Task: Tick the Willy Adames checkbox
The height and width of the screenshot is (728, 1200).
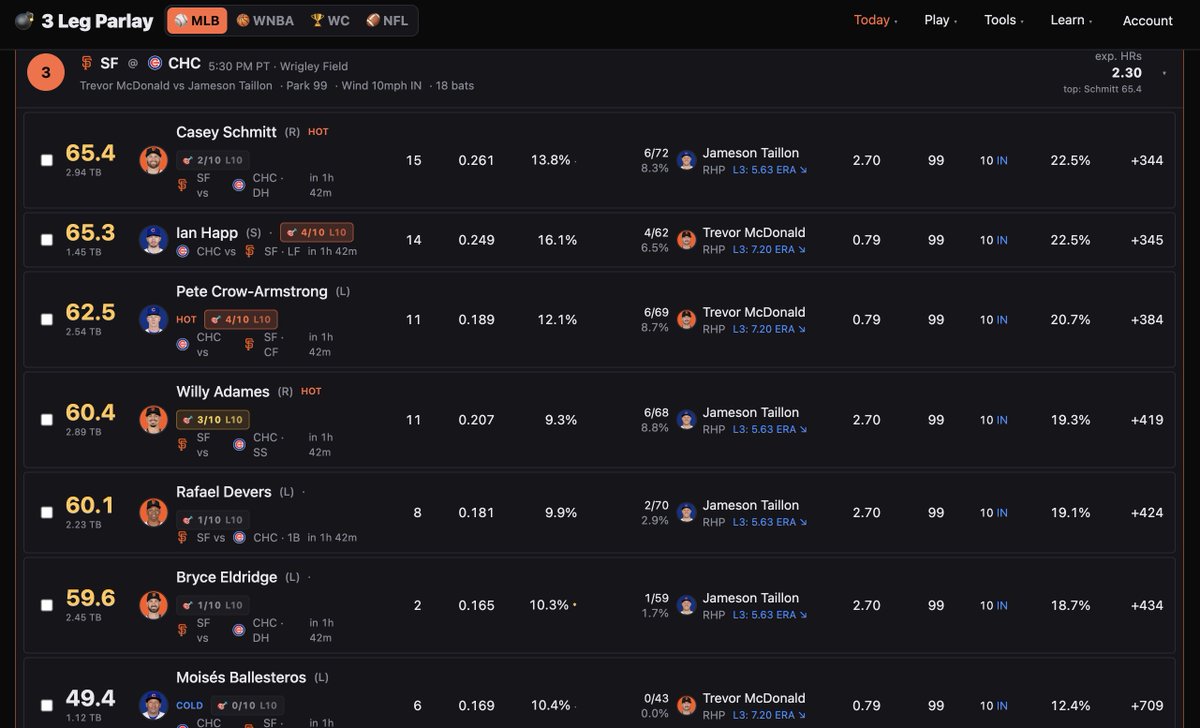Action: [x=47, y=420]
